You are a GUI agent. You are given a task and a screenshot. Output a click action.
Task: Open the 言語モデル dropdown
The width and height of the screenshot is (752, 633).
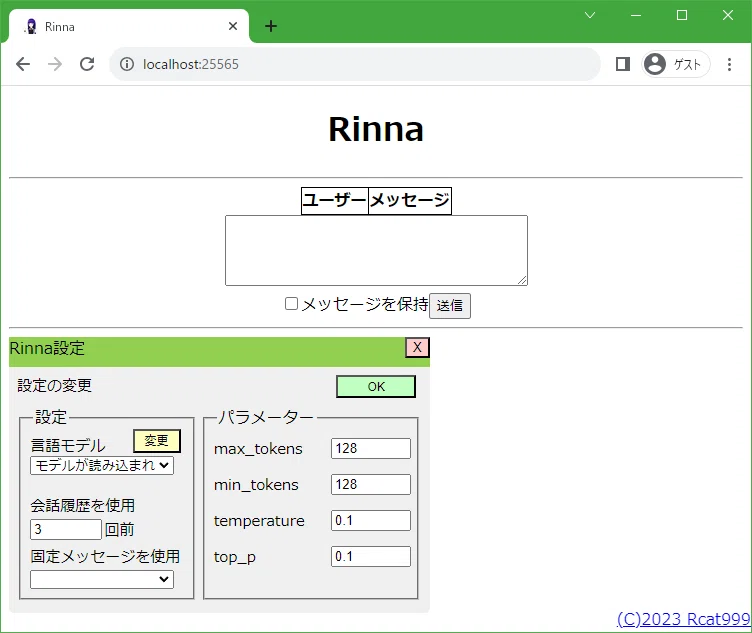[102, 465]
